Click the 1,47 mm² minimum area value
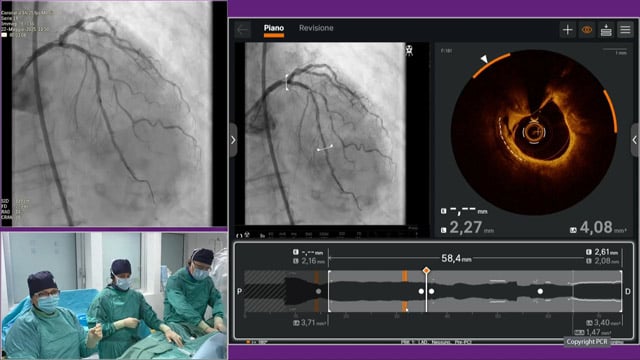Viewport: 640px width, 360px height. click(x=598, y=332)
